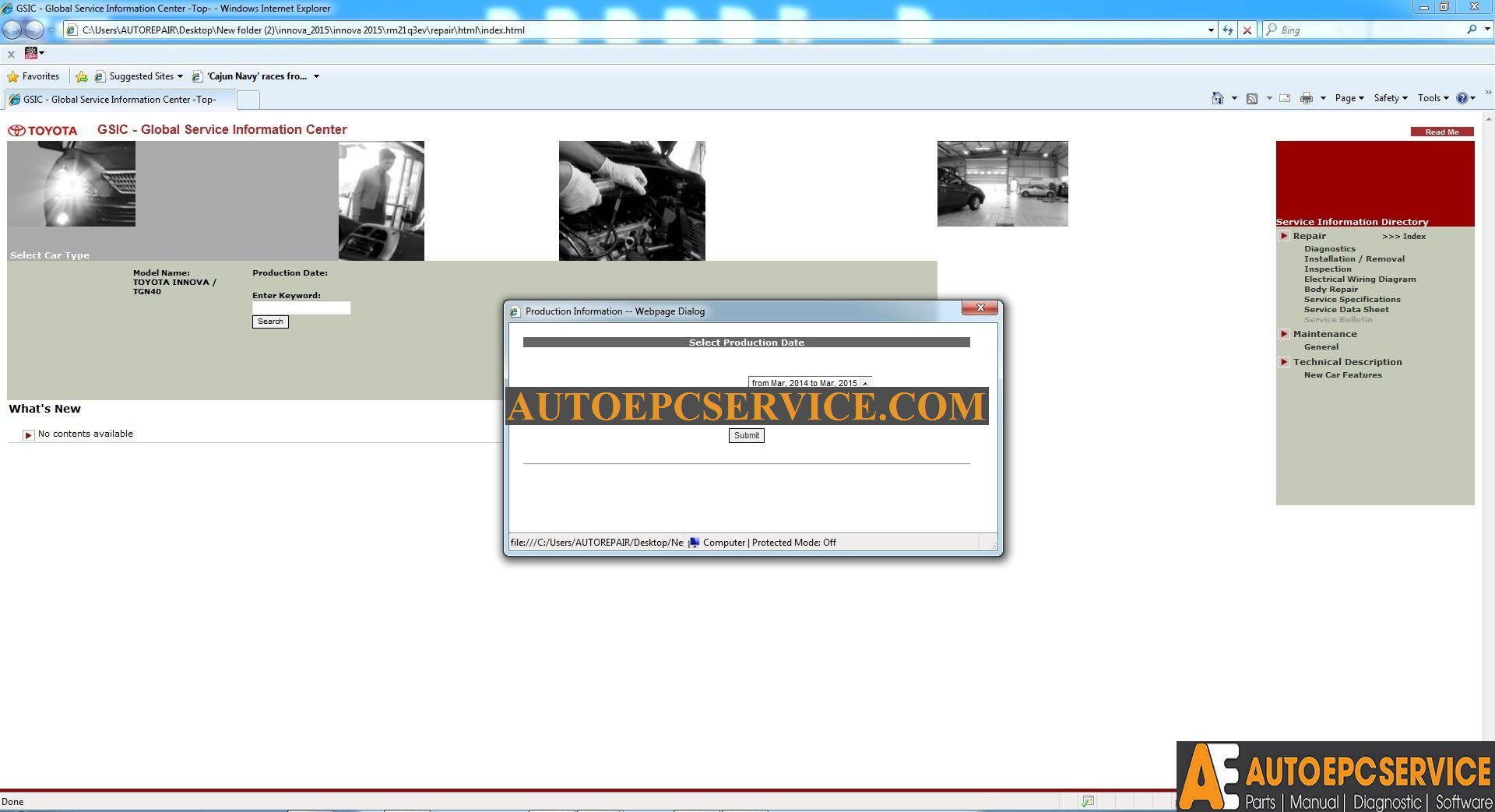Click inside the Enter Keyword field

click(x=301, y=308)
